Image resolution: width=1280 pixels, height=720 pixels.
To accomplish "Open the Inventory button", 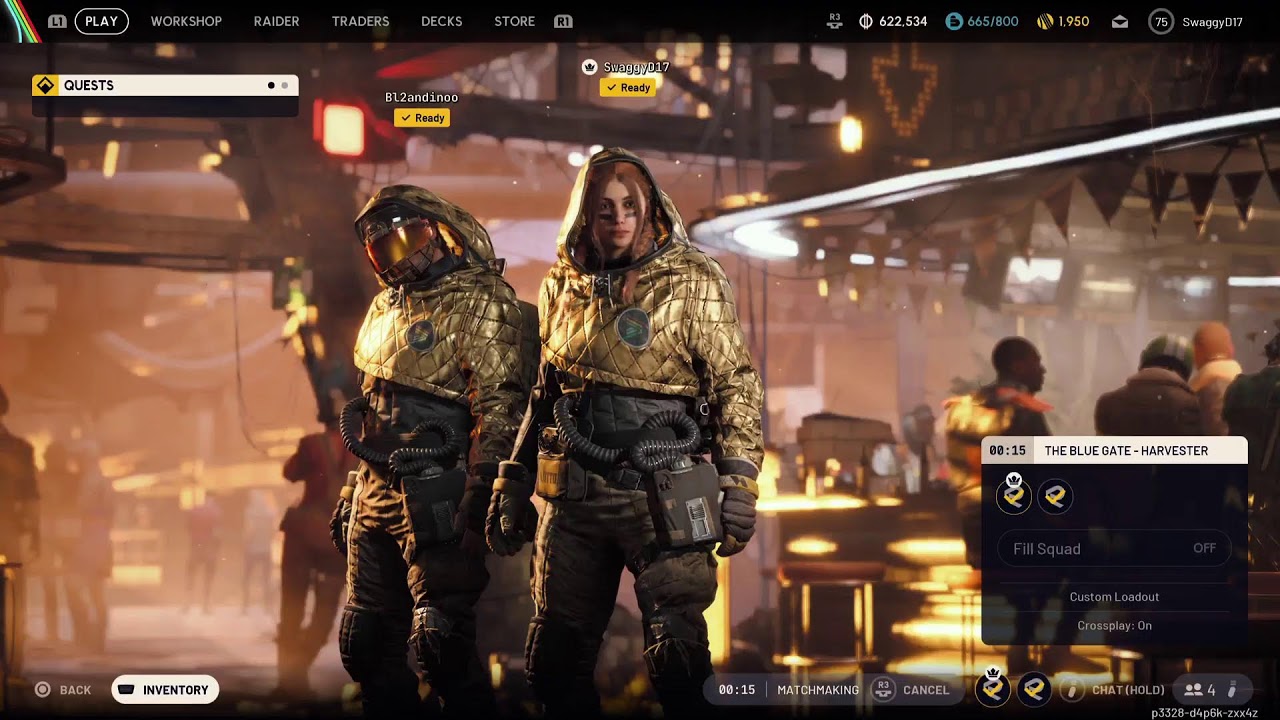I will pyautogui.click(x=165, y=690).
